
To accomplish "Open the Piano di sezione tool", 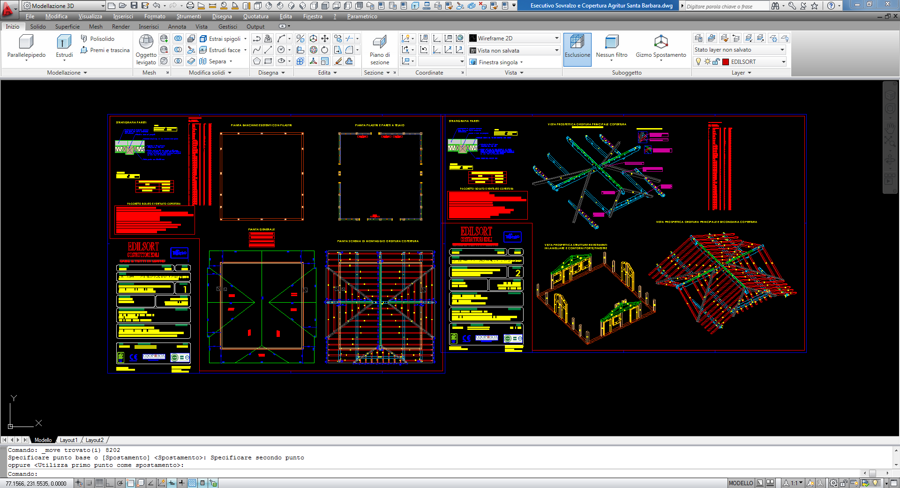I will coord(379,49).
